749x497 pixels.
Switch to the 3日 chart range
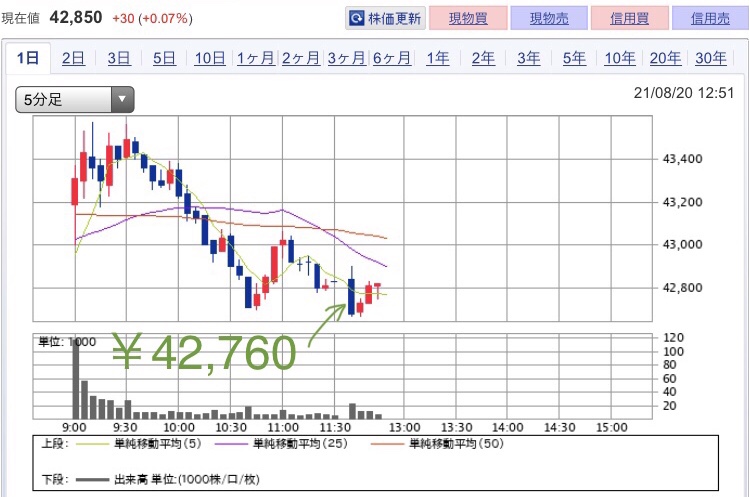119,58
